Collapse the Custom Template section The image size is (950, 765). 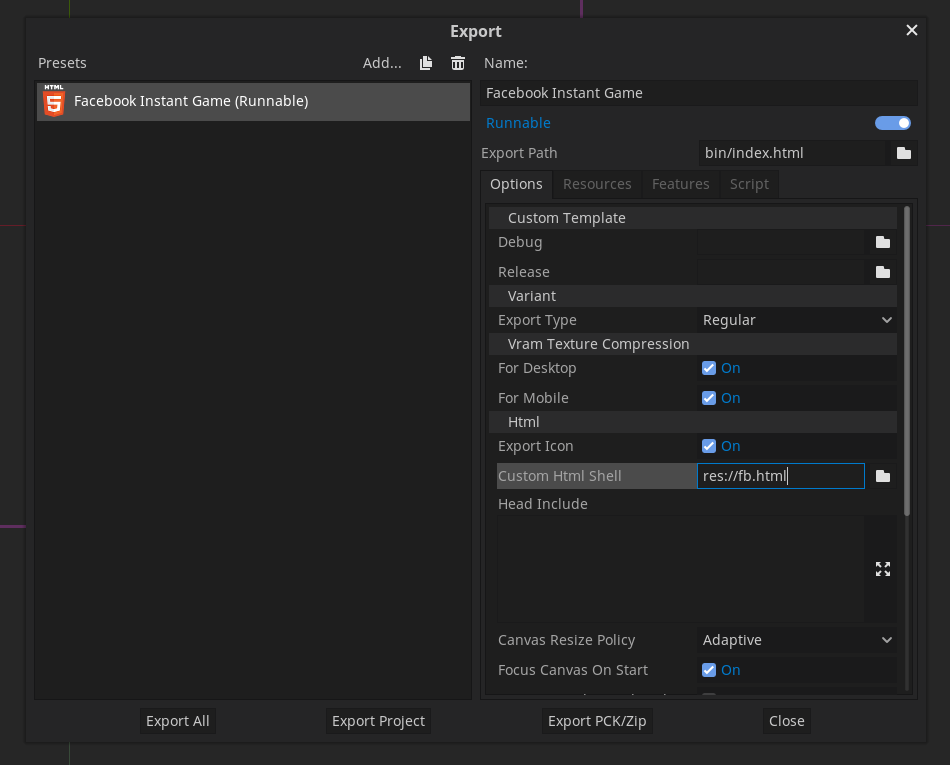click(693, 218)
